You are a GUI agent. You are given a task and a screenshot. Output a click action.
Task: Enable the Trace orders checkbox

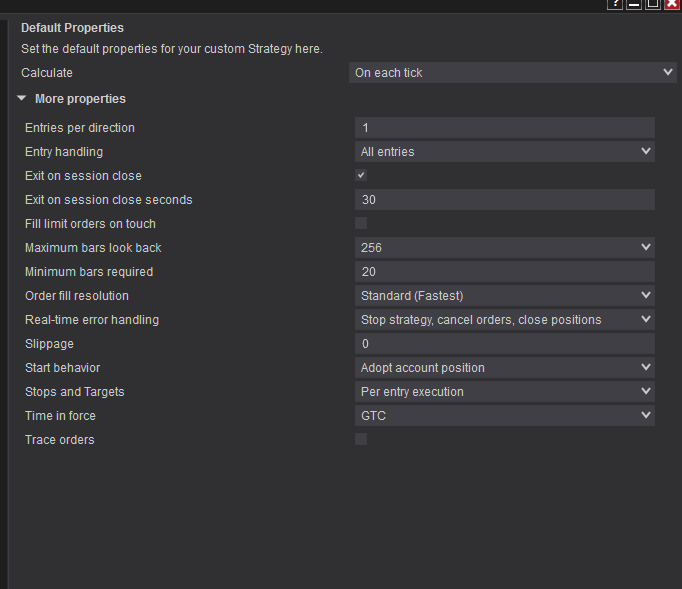pos(361,439)
